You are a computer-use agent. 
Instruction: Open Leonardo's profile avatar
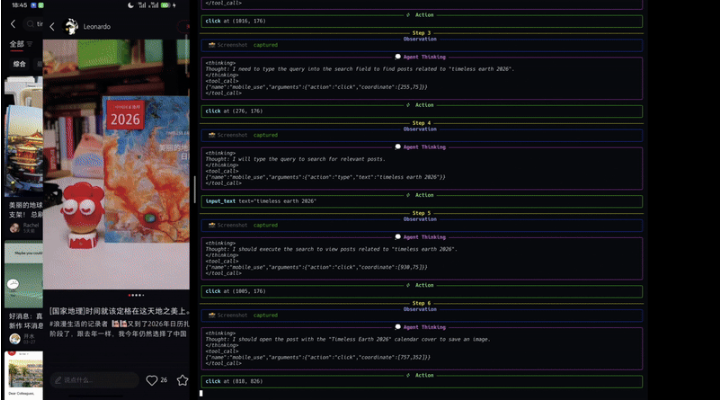pos(71,26)
